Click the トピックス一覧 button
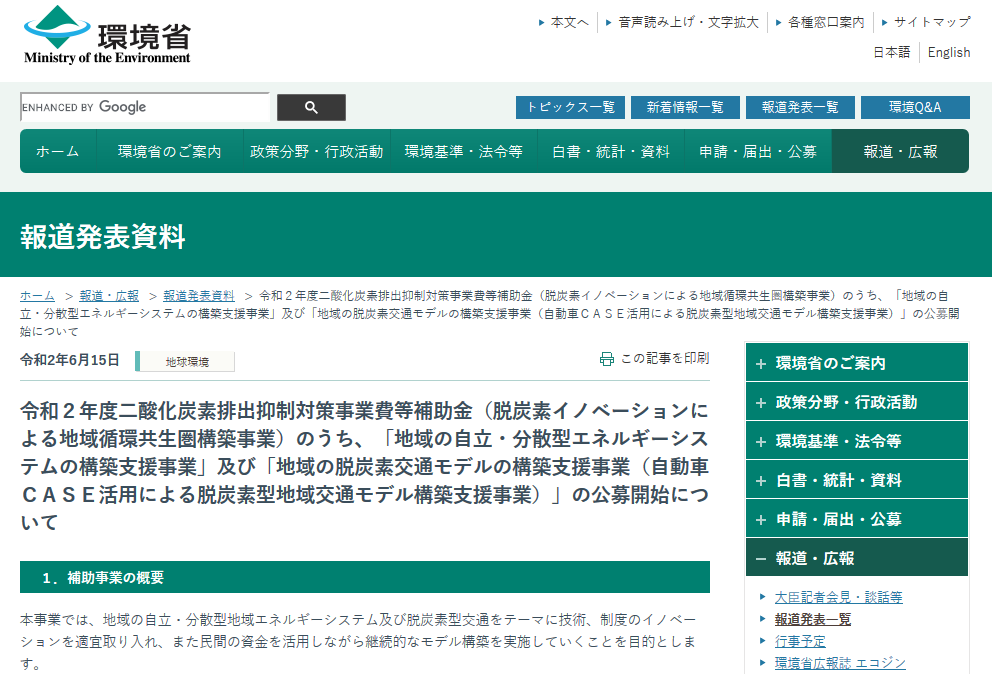Image resolution: width=992 pixels, height=674 pixels. point(570,108)
